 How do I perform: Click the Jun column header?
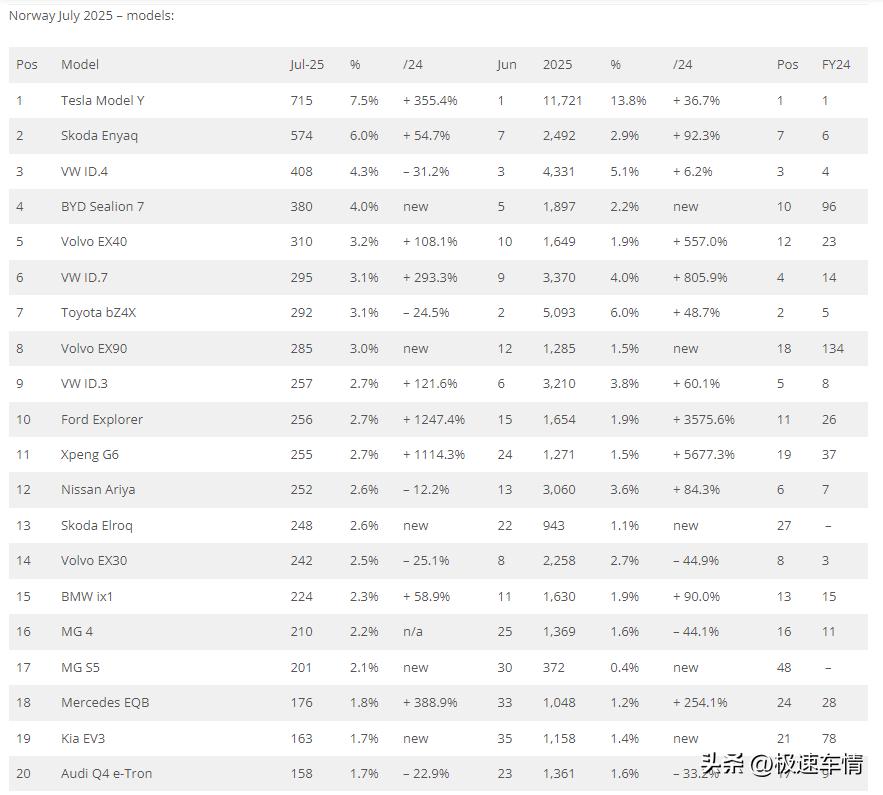tap(507, 65)
